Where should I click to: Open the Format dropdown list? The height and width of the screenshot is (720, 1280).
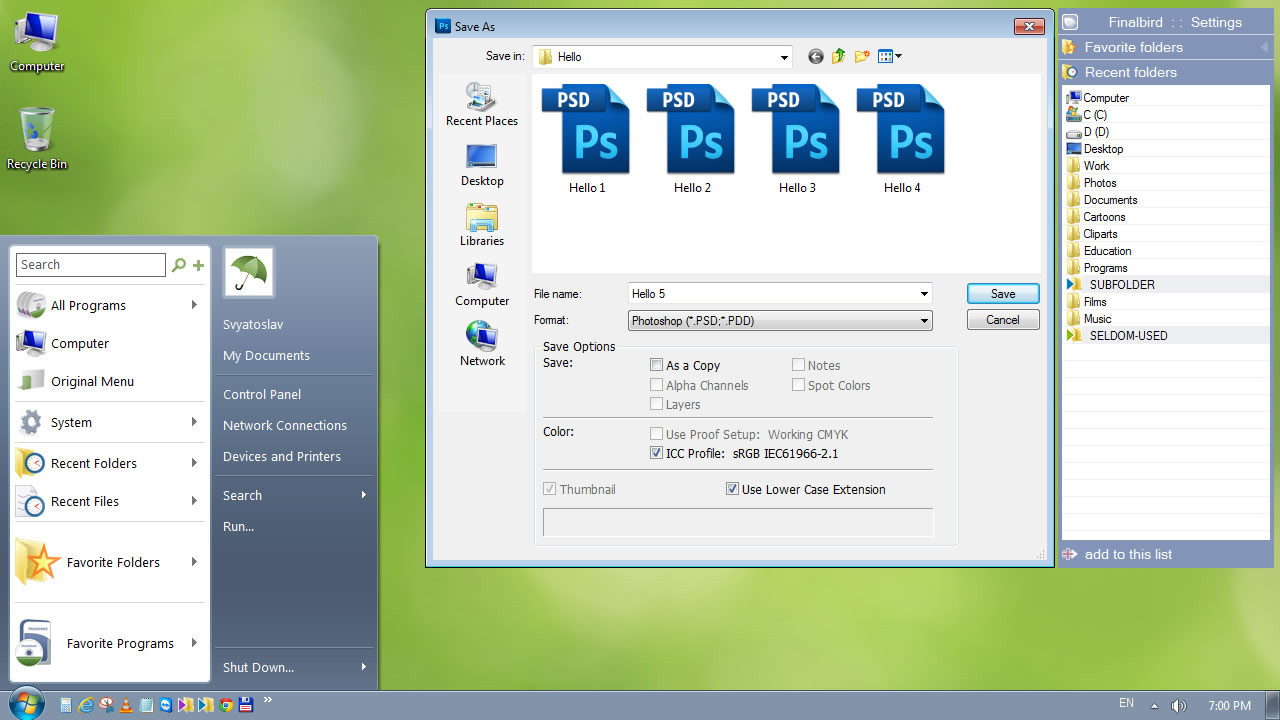click(x=780, y=321)
